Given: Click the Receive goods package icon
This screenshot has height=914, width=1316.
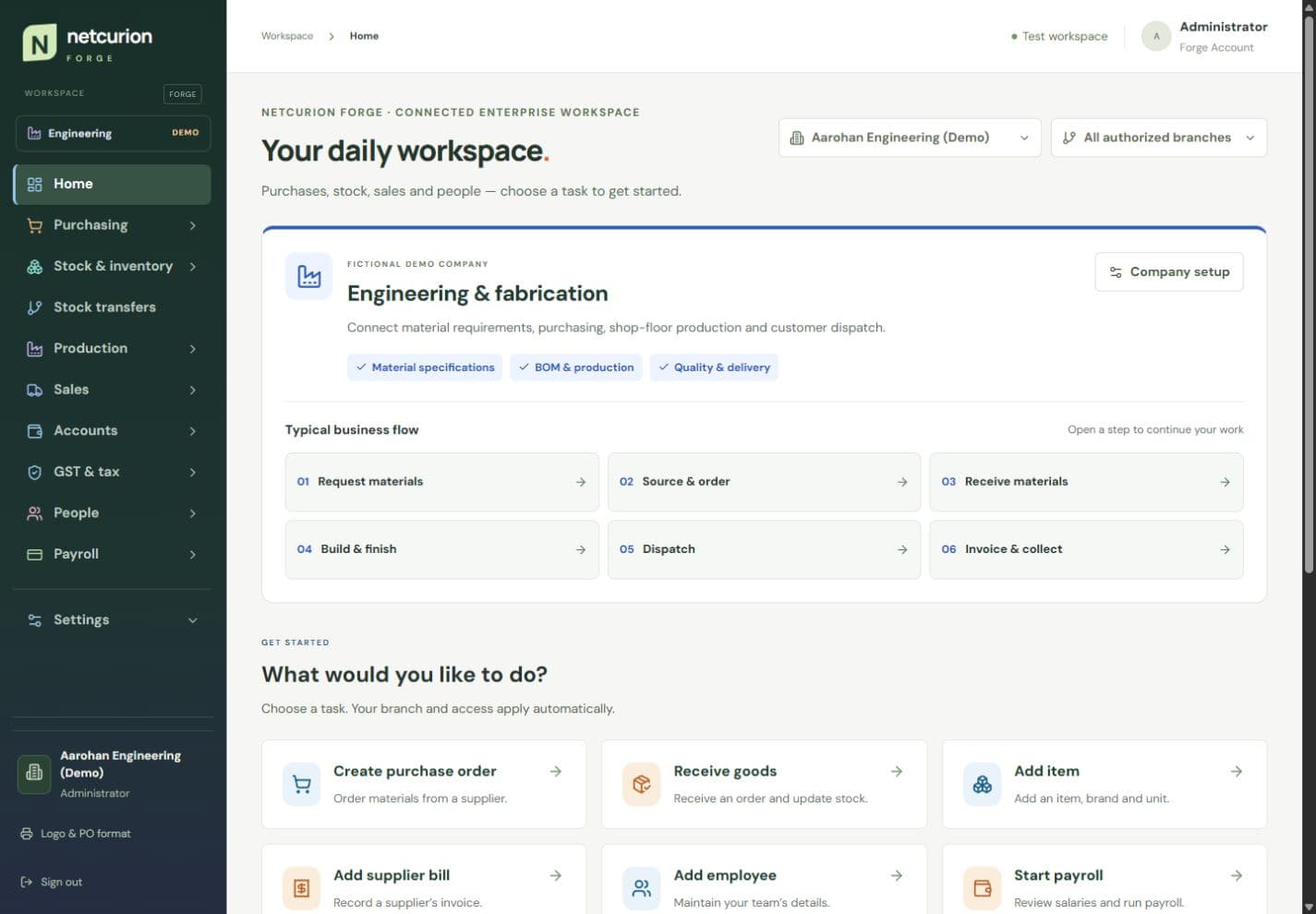Looking at the screenshot, I should (x=642, y=784).
